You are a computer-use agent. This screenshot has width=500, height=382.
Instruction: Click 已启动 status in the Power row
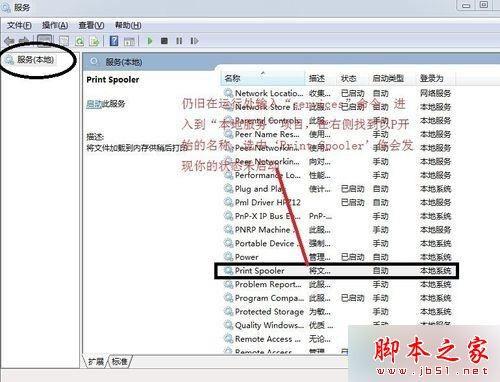(352, 257)
